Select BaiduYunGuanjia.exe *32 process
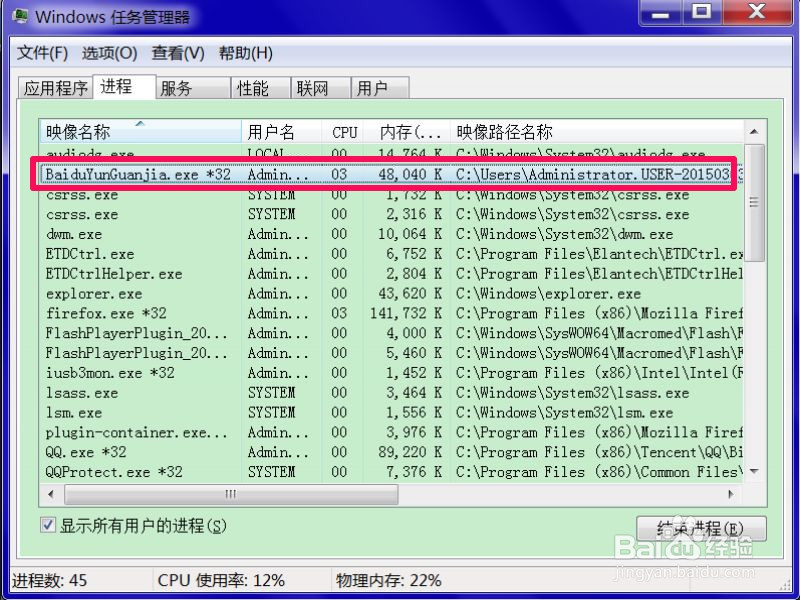800x600 pixels. (391, 174)
